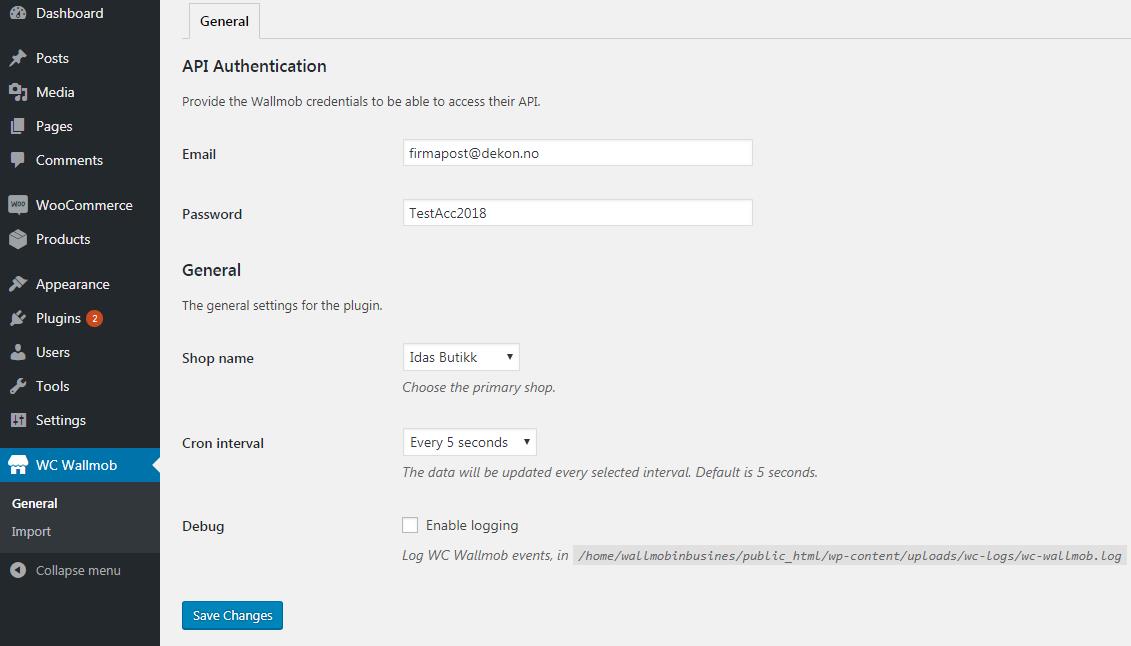Image resolution: width=1131 pixels, height=646 pixels.
Task: Click the Password field label
Action: (212, 214)
